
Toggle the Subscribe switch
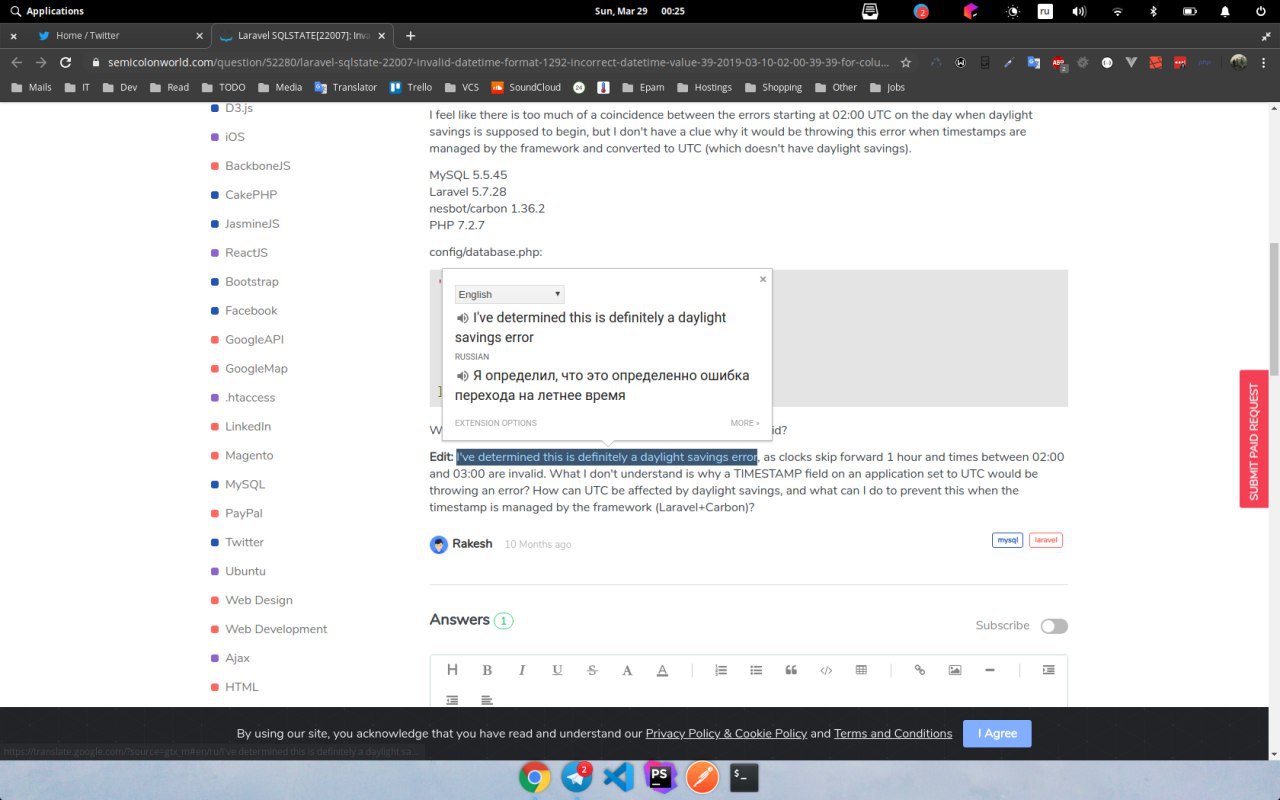click(1054, 626)
